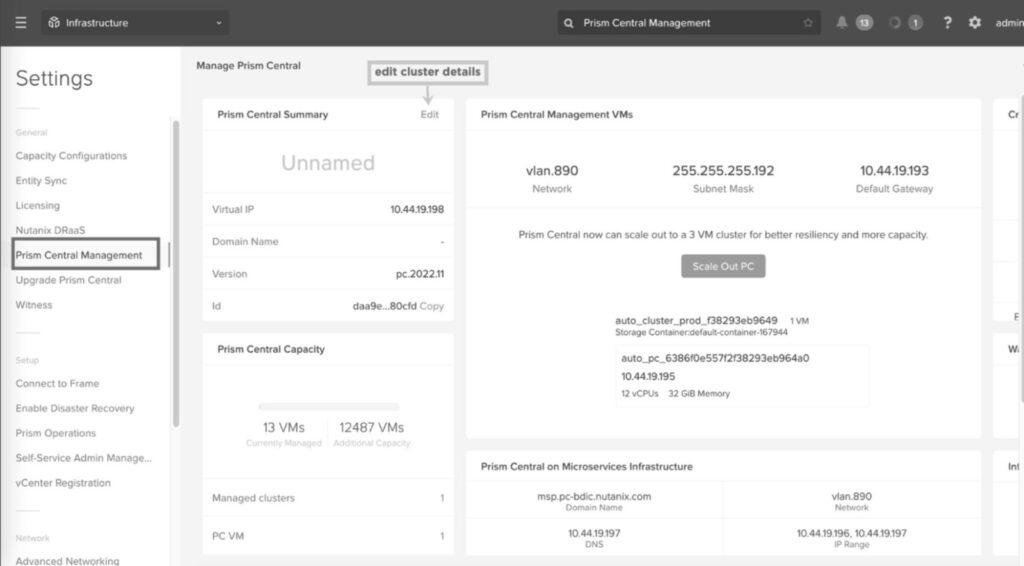Open the hamburger main menu
Viewport: 1024px width, 566px height.
click(x=21, y=23)
